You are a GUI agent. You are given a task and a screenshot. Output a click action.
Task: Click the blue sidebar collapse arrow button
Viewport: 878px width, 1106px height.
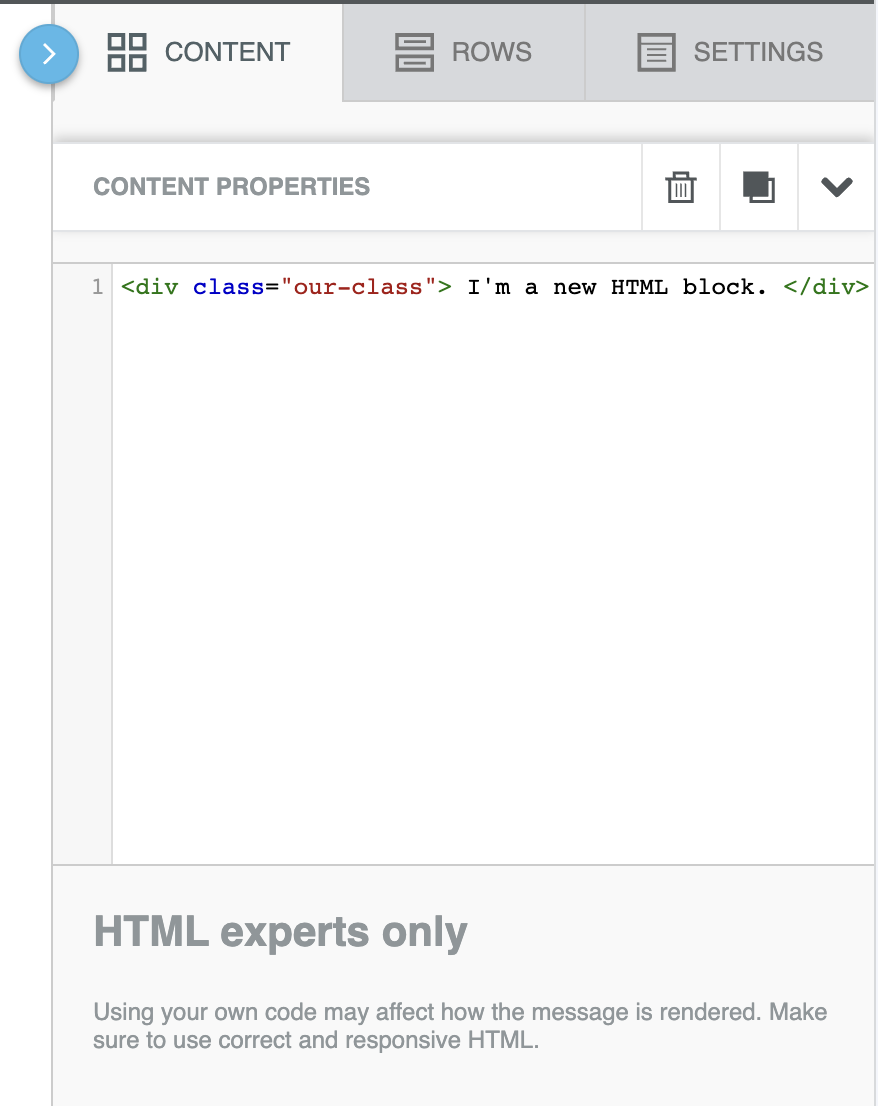49,54
